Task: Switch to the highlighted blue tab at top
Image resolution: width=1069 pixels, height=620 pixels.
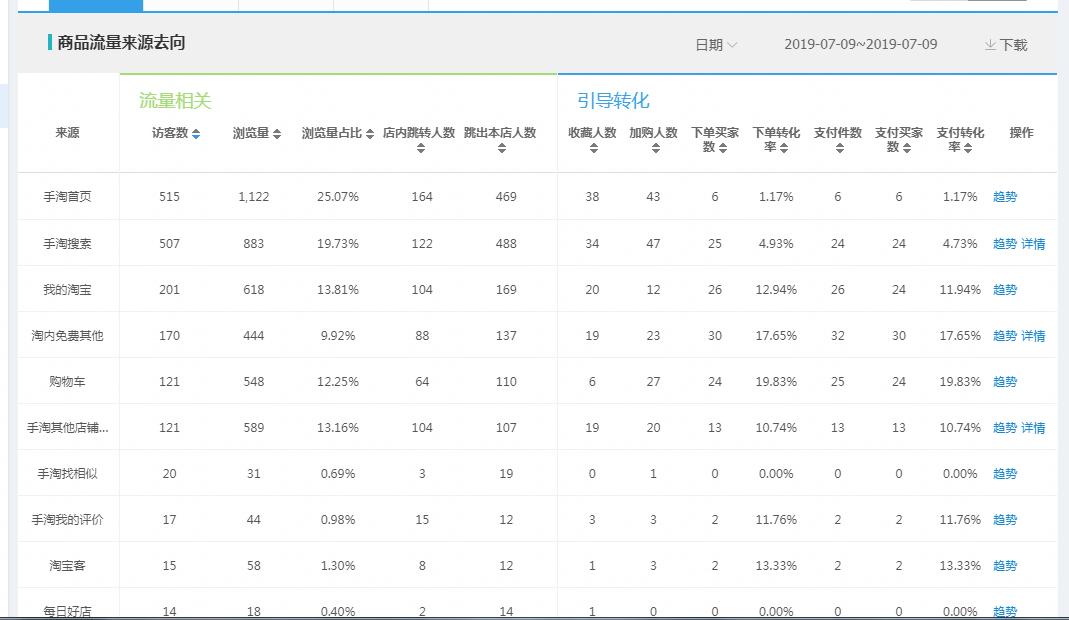Action: (95, 4)
